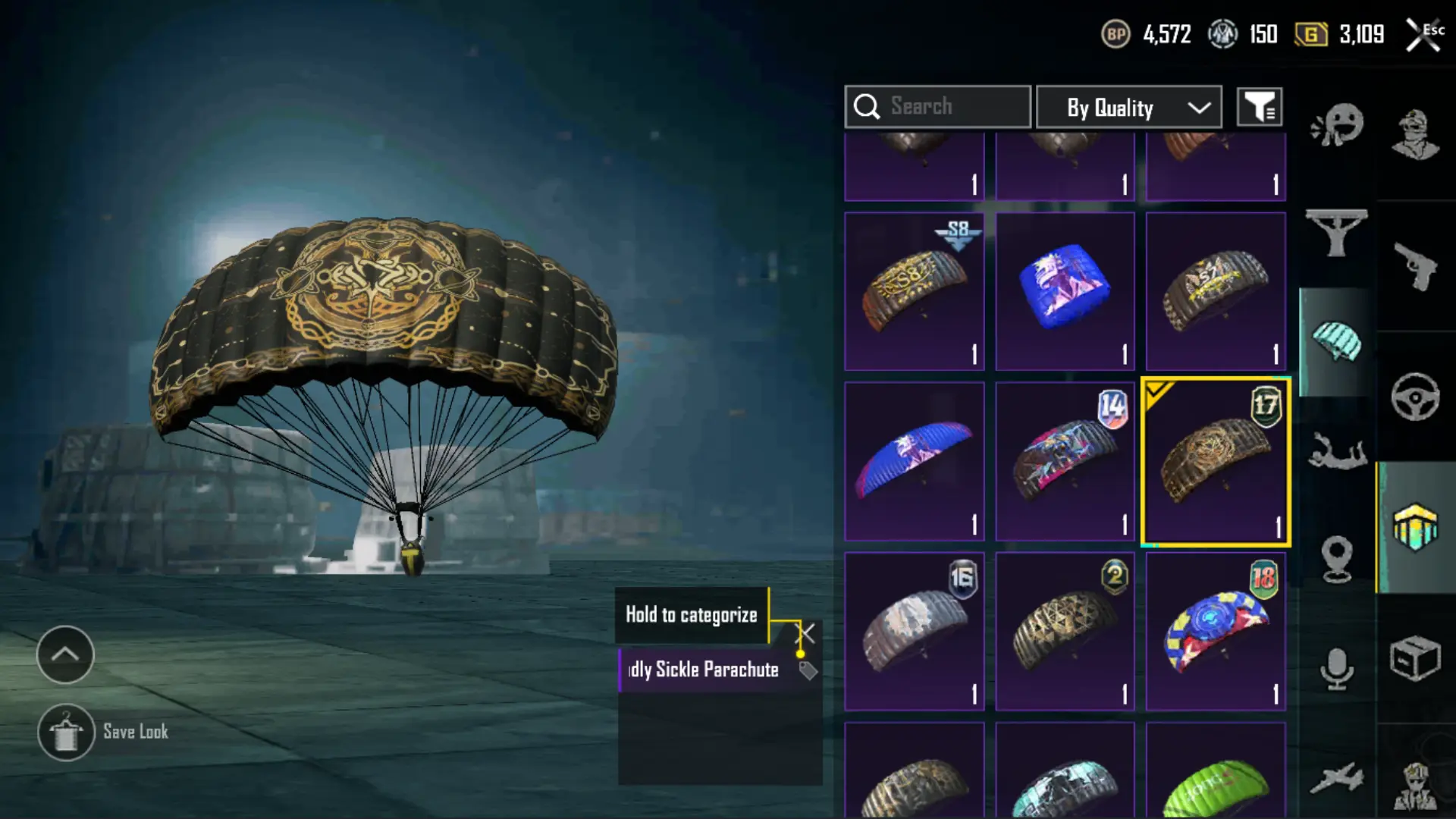This screenshot has height=819, width=1456.
Task: Select the S8 season parachute
Action: click(x=915, y=291)
